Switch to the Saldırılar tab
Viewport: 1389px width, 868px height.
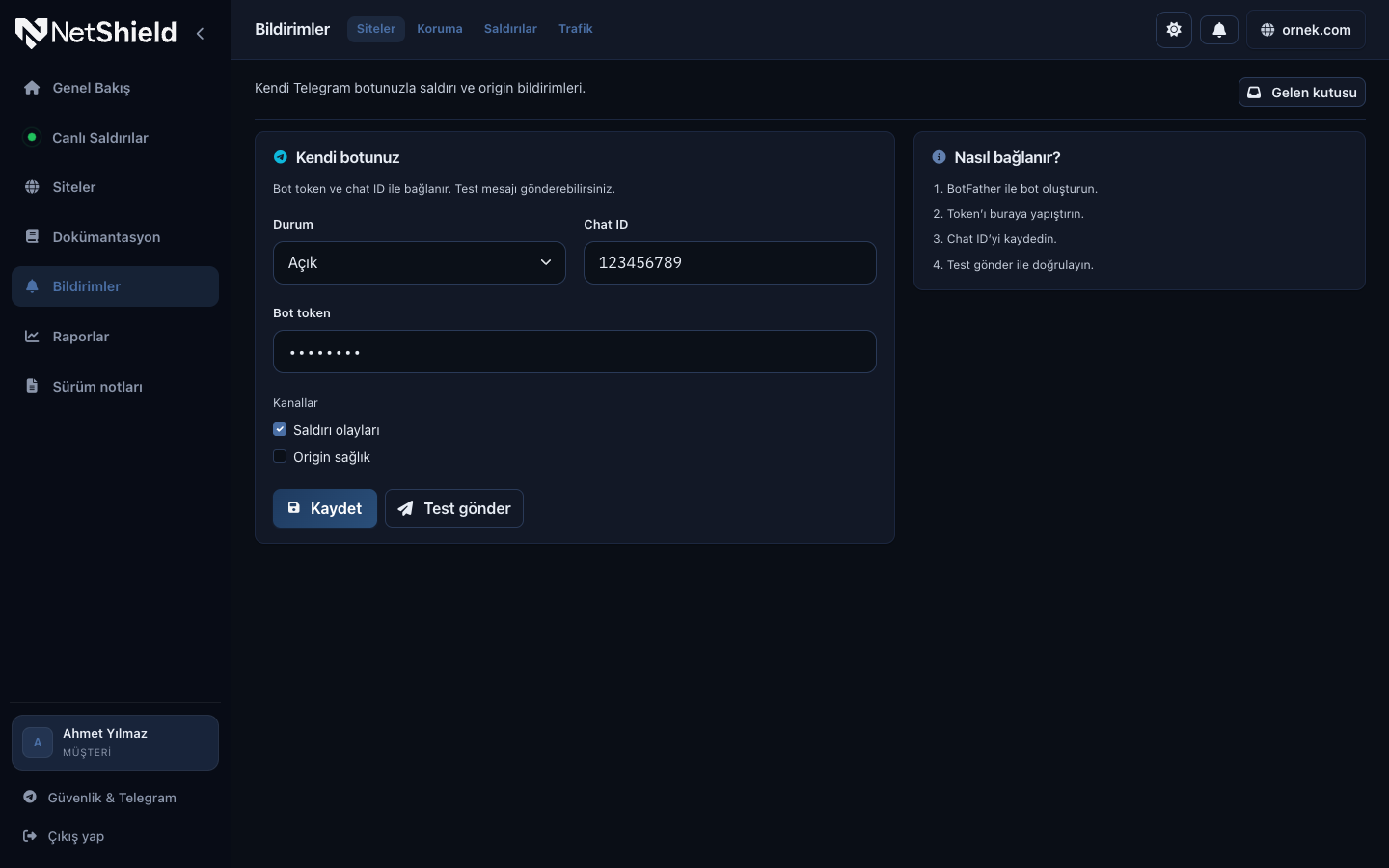click(x=510, y=29)
